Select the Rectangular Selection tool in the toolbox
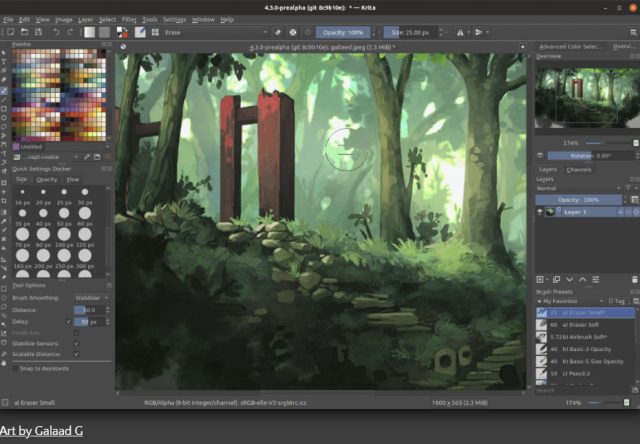Screen dimensions: 640x444 tap(4, 289)
